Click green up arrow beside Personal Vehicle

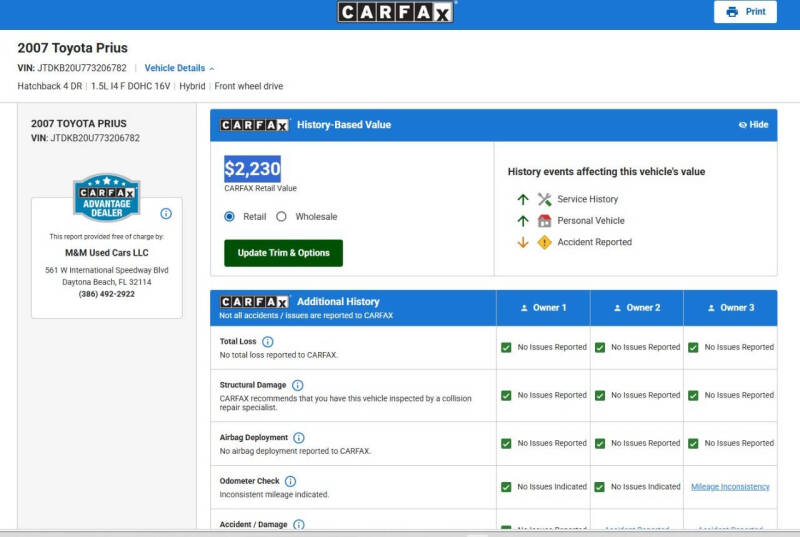[523, 221]
